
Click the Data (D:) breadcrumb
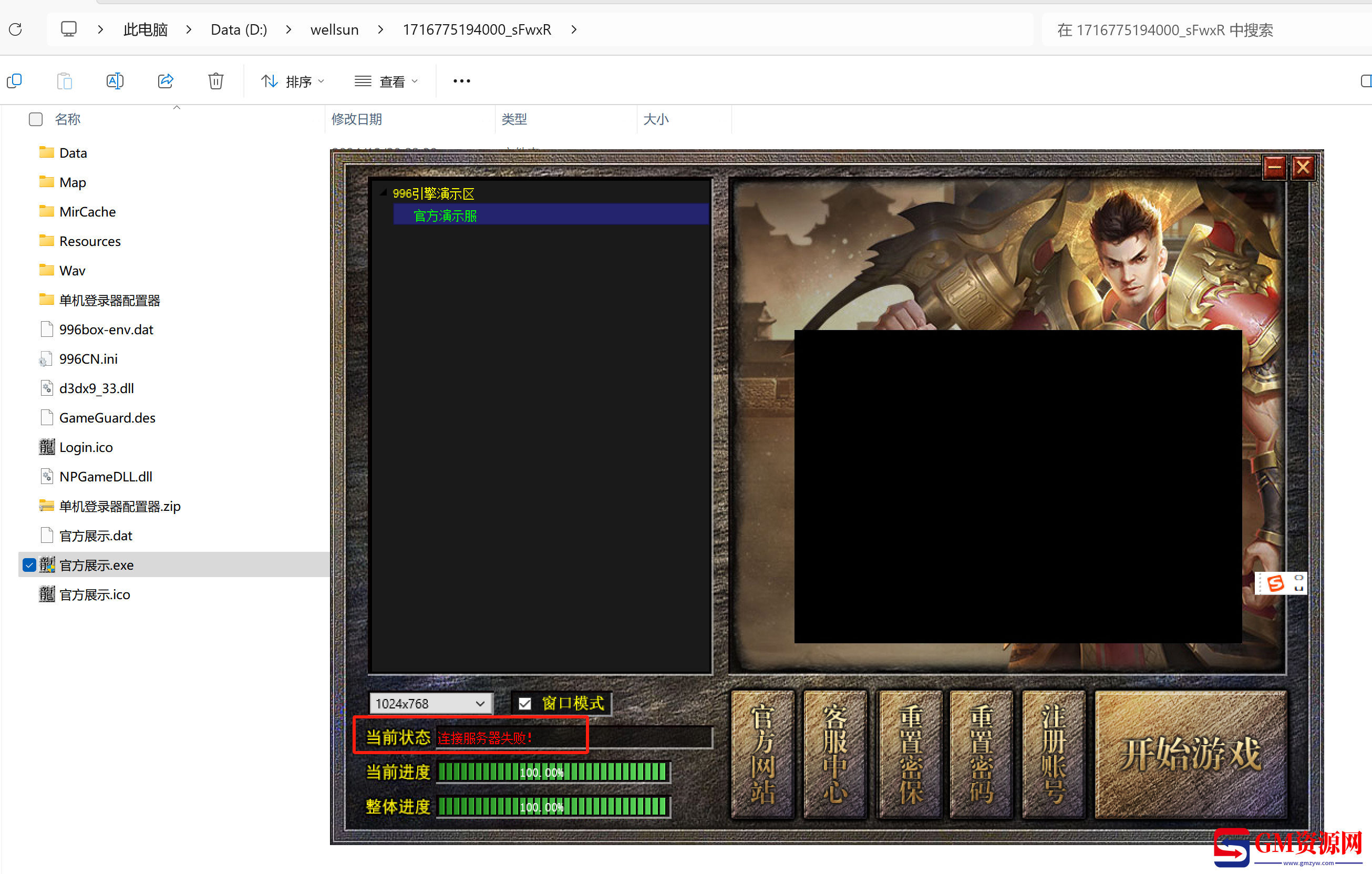[239, 29]
